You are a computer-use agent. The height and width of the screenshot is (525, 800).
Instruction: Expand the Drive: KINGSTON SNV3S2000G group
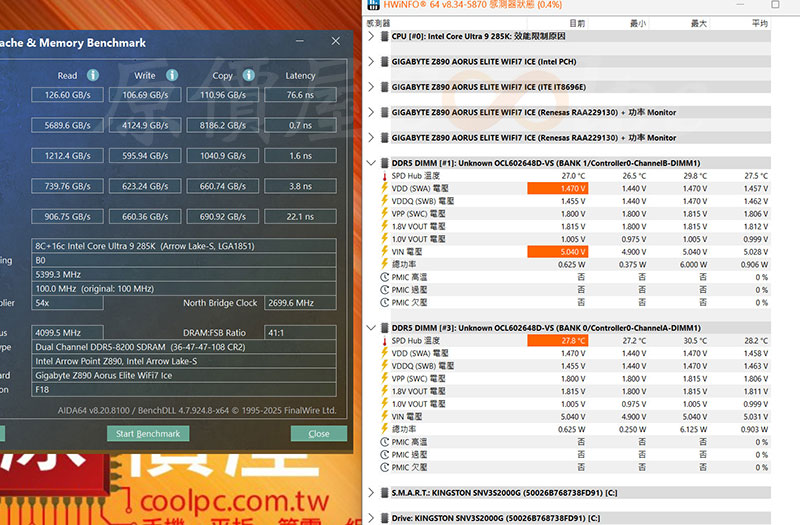(372, 518)
